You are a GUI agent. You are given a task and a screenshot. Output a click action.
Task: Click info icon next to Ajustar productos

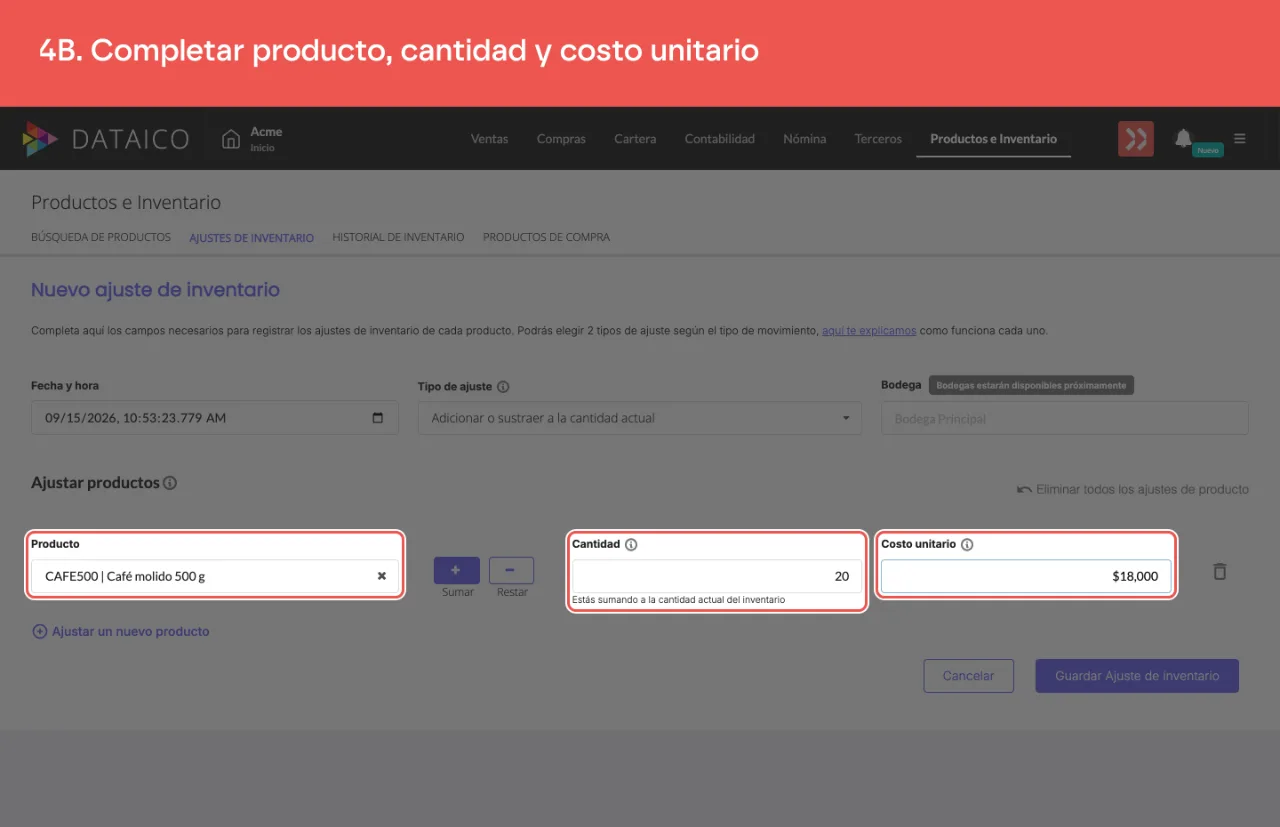(x=170, y=483)
